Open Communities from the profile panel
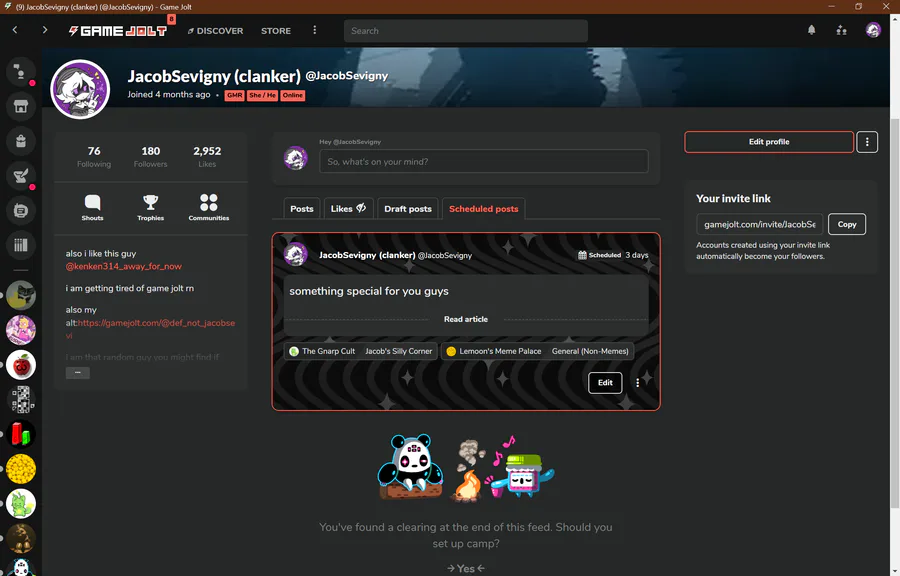The image size is (900, 576). (208, 208)
